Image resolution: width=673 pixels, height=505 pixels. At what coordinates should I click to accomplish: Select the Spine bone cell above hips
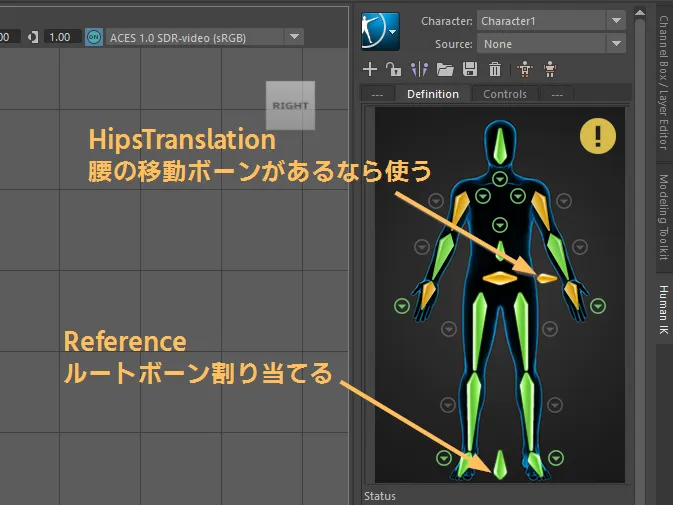pos(500,251)
